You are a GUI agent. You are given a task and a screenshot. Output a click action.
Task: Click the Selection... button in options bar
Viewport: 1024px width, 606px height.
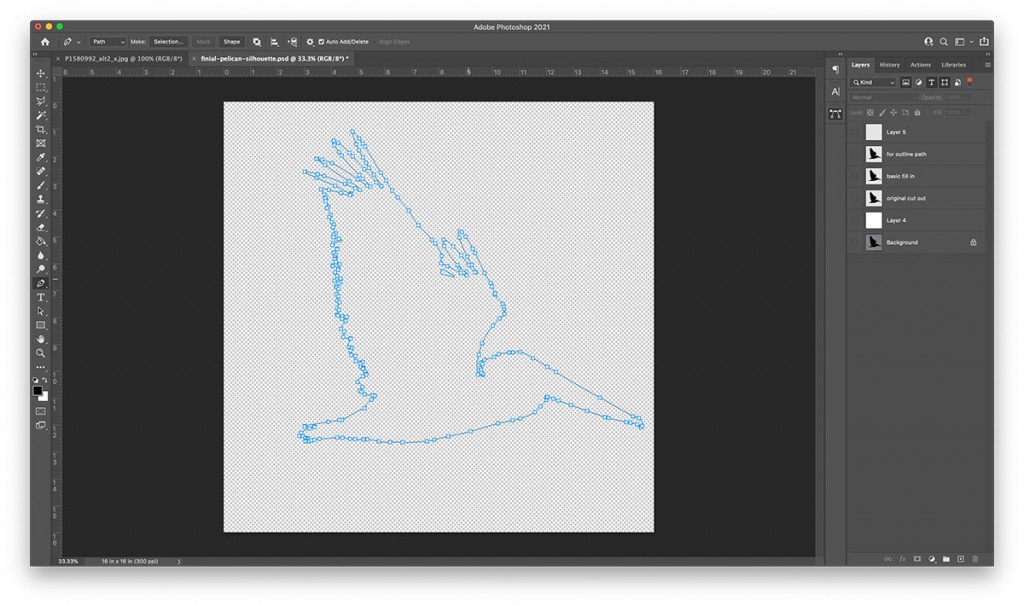click(x=168, y=42)
